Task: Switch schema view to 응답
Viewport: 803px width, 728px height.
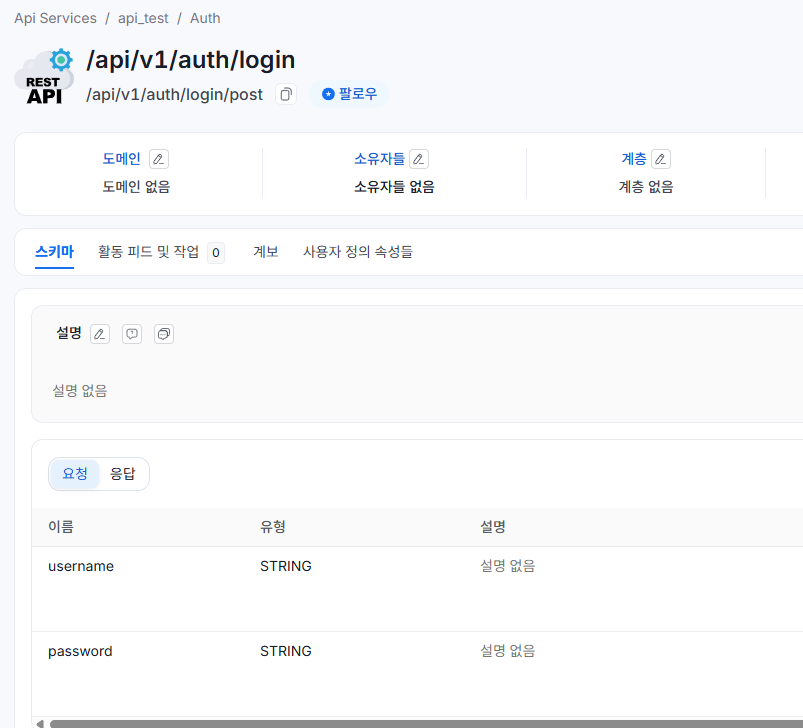Action: [x=122, y=474]
